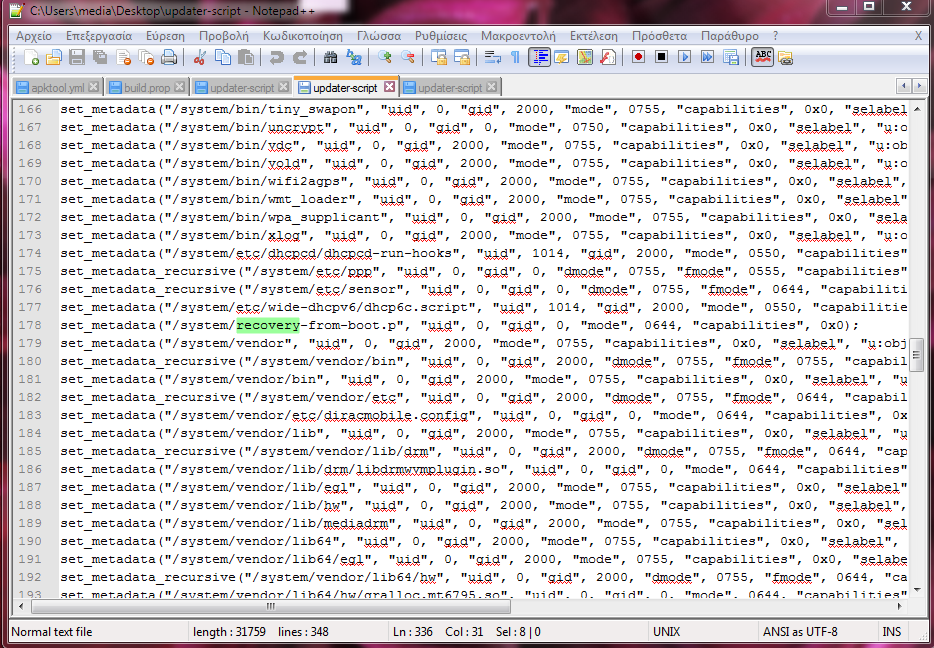The image size is (934, 648).
Task: Click the highlighted word recovery on line 178
Action: coord(268,325)
